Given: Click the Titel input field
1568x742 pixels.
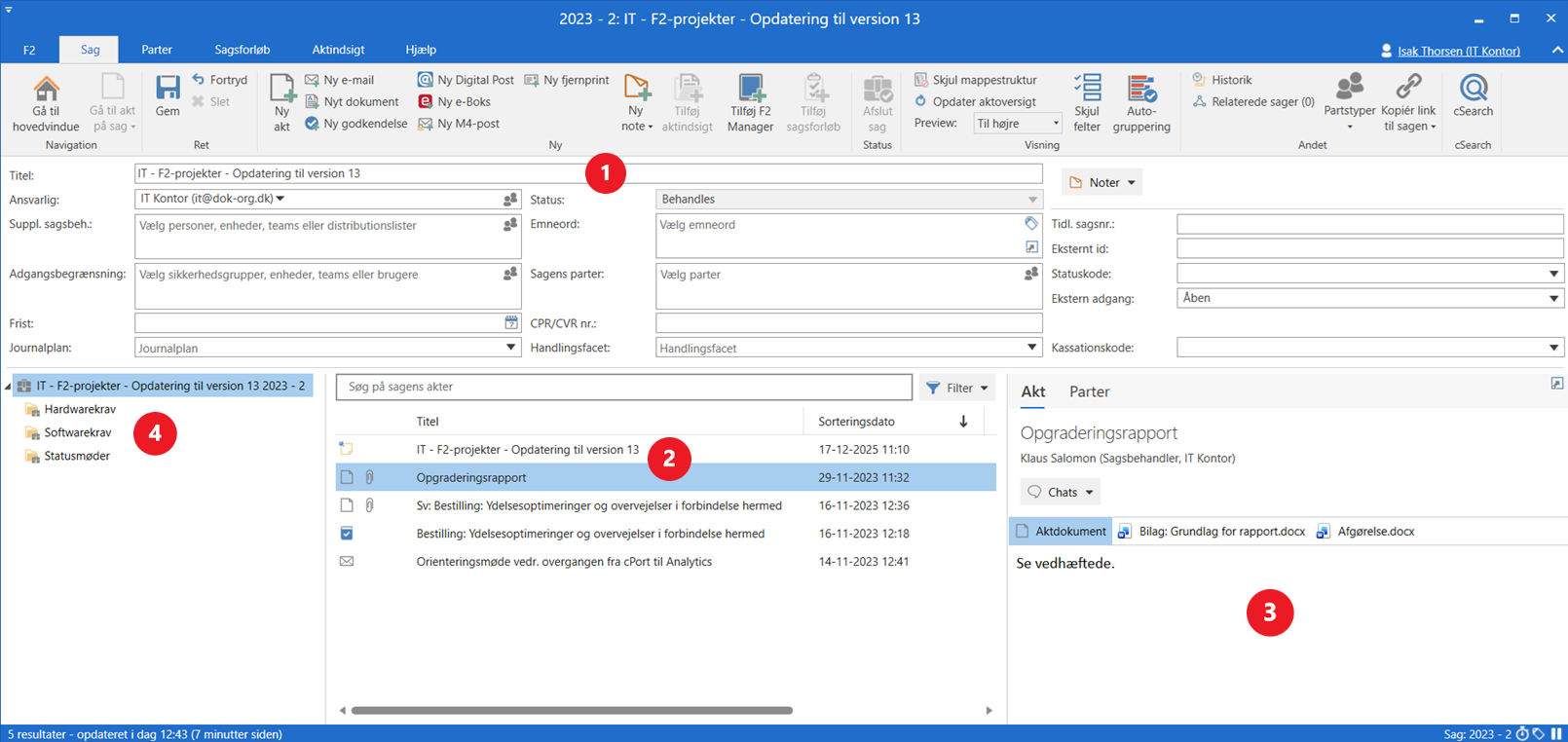Looking at the screenshot, I should tap(588, 173).
